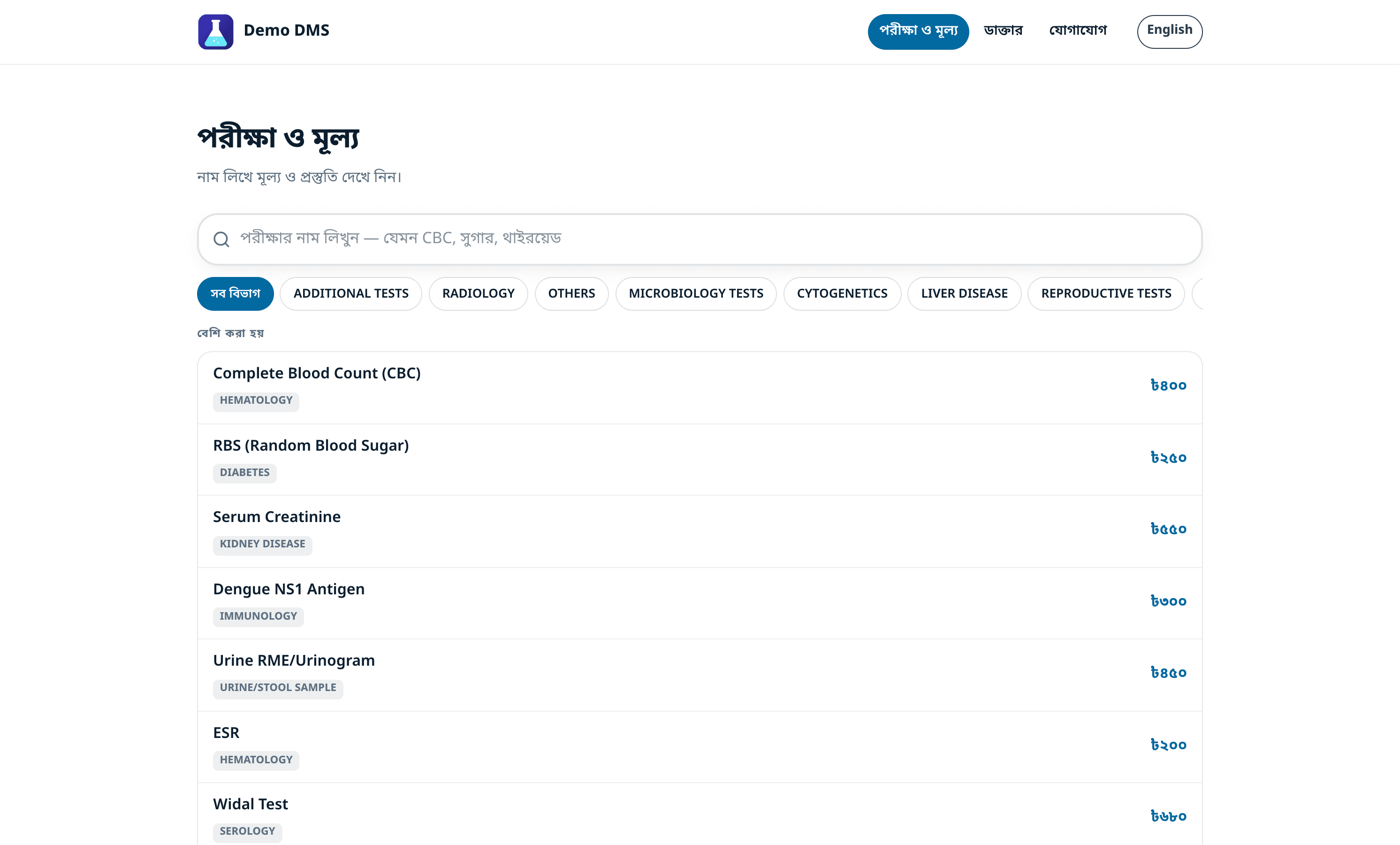
Task: Filter by MICROBIOLOGY TESTS
Action: click(695, 293)
